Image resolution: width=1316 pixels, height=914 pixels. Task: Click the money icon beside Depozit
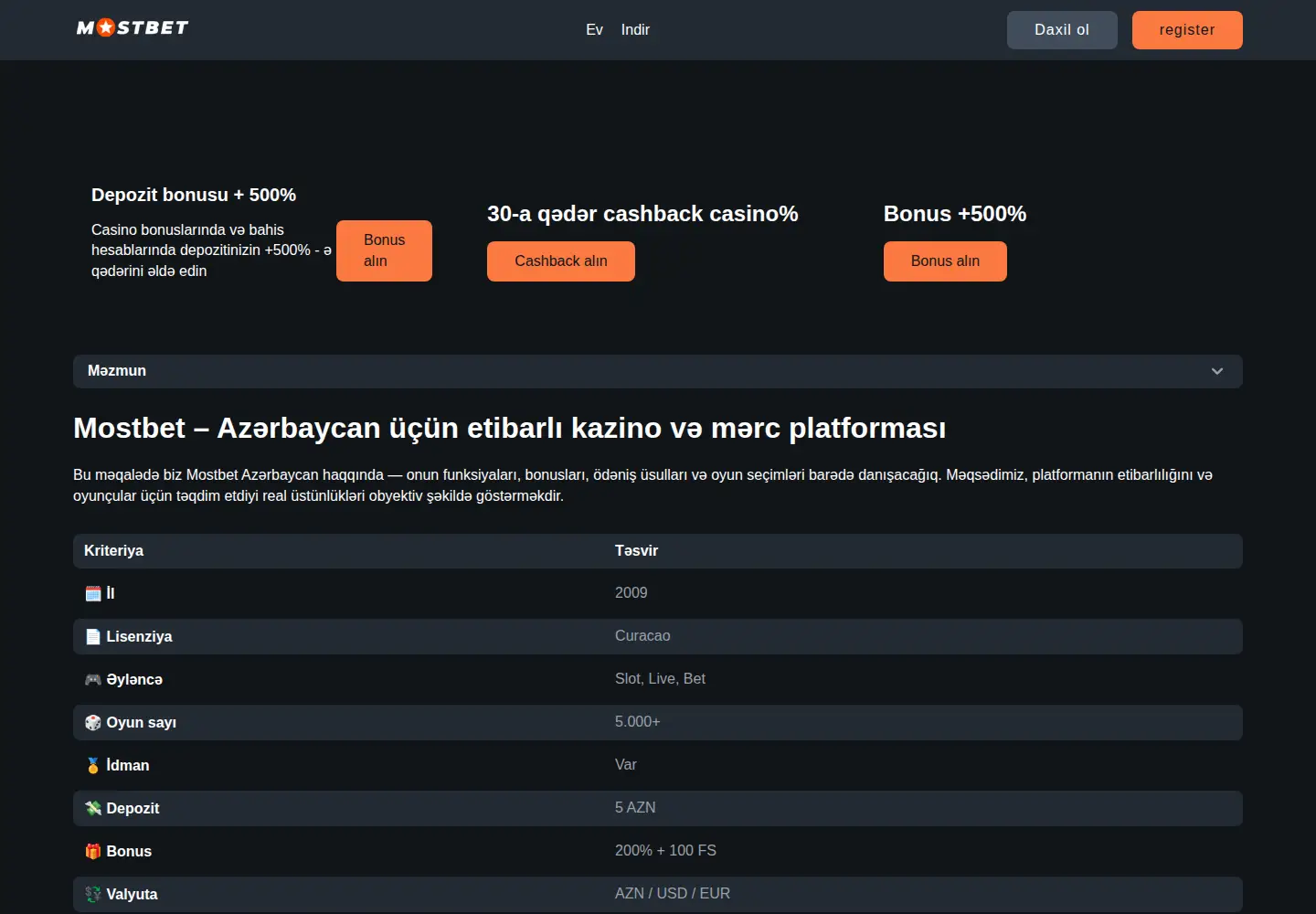pos(93,808)
